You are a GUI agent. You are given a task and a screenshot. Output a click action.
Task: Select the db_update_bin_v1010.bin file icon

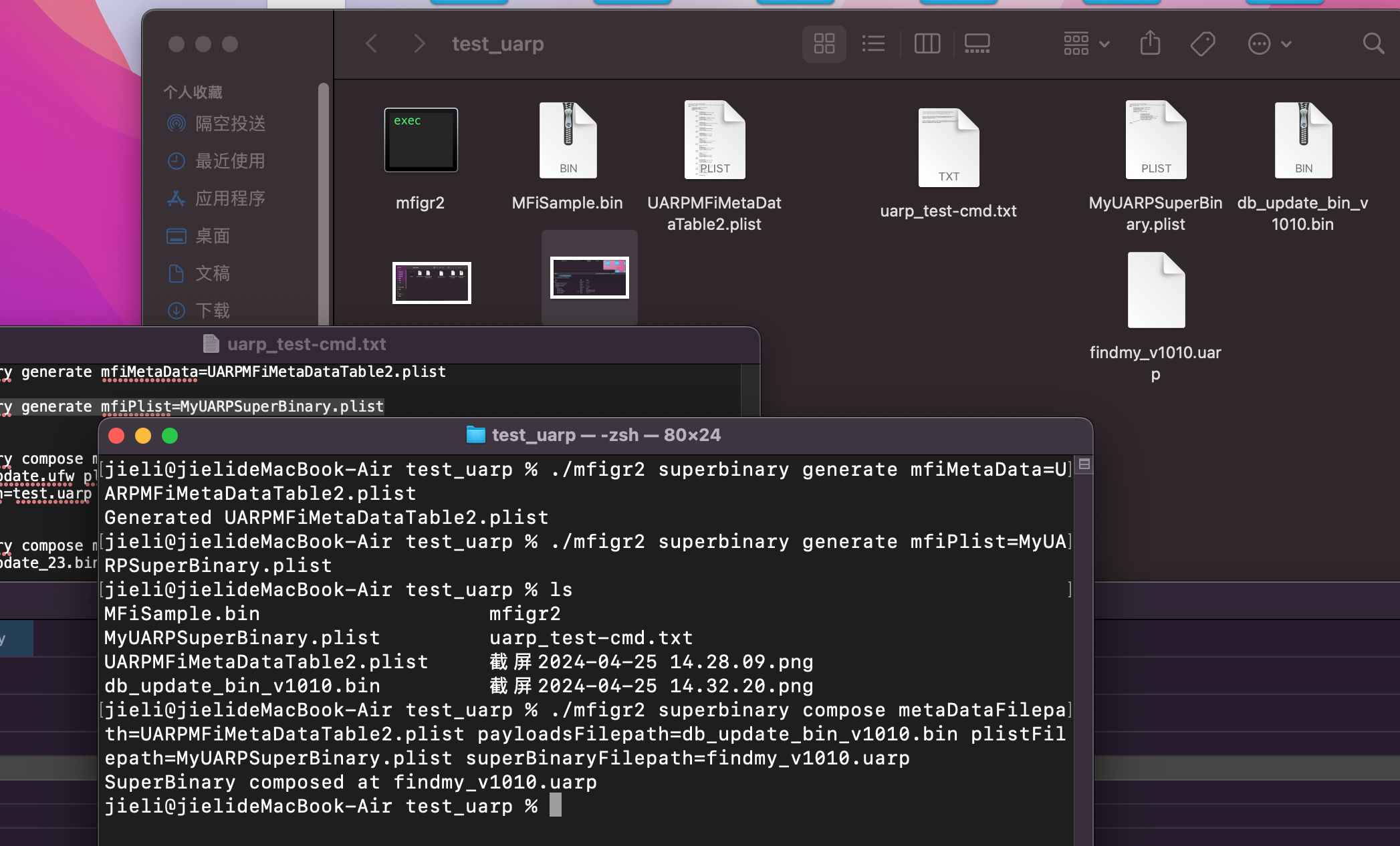pyautogui.click(x=1302, y=140)
